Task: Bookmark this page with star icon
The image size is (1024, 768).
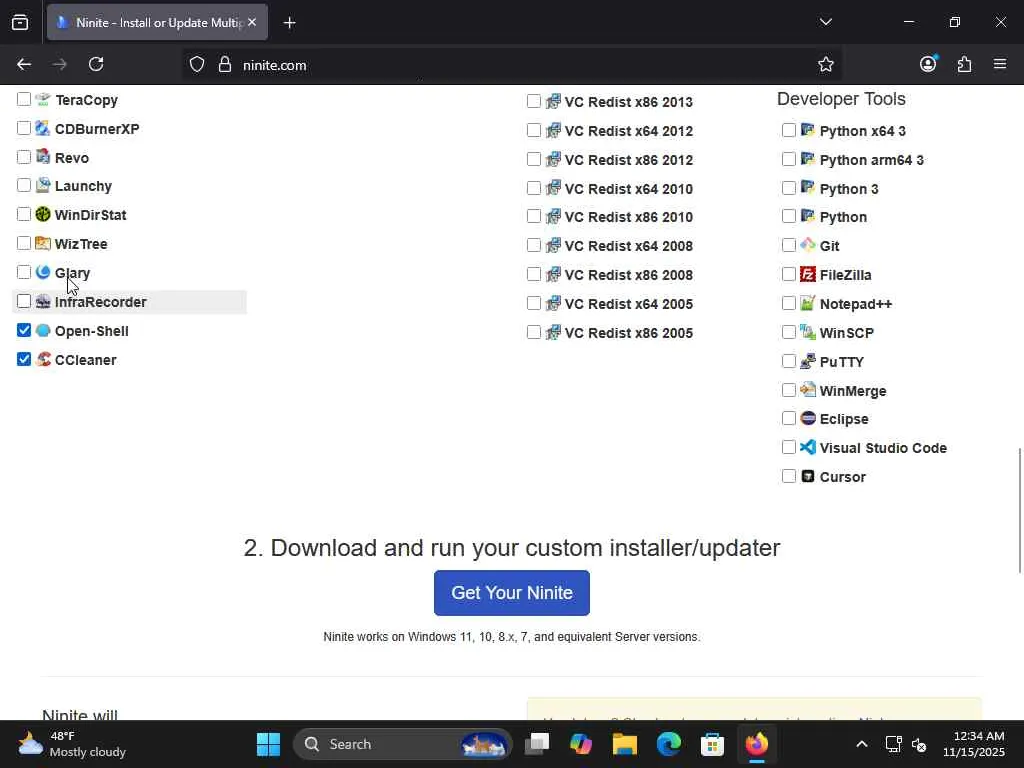Action: pos(825,64)
